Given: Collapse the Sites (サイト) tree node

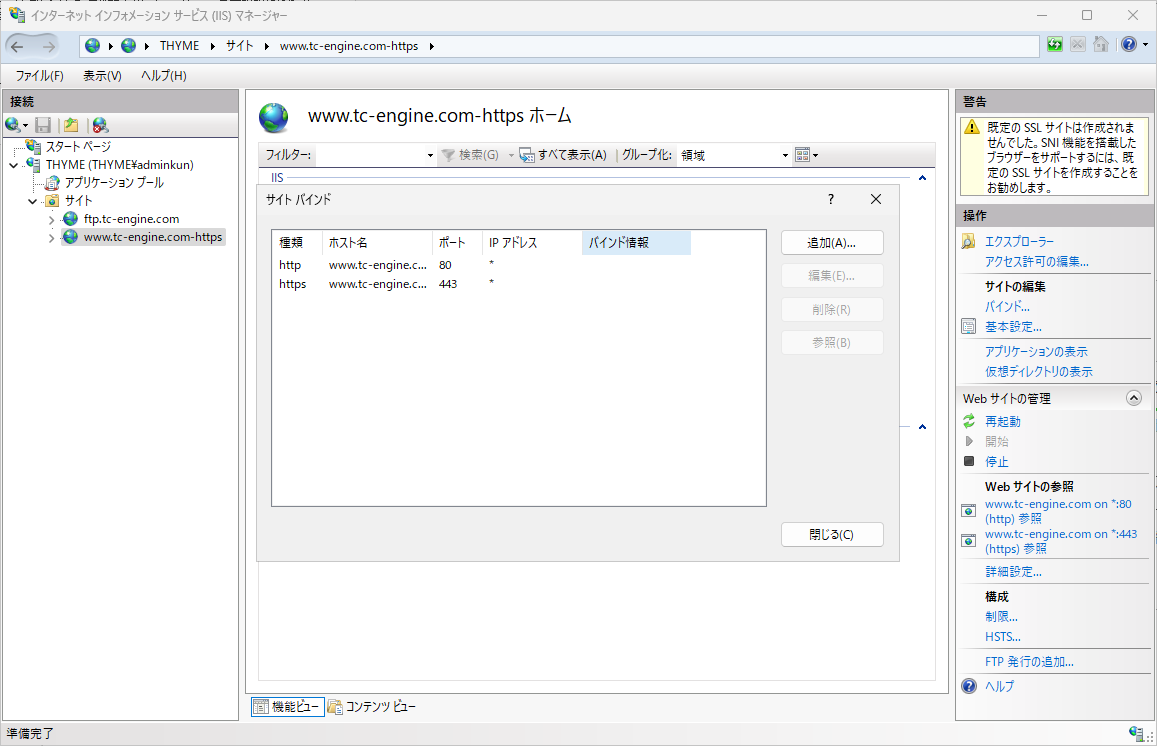Looking at the screenshot, I should [x=32, y=201].
